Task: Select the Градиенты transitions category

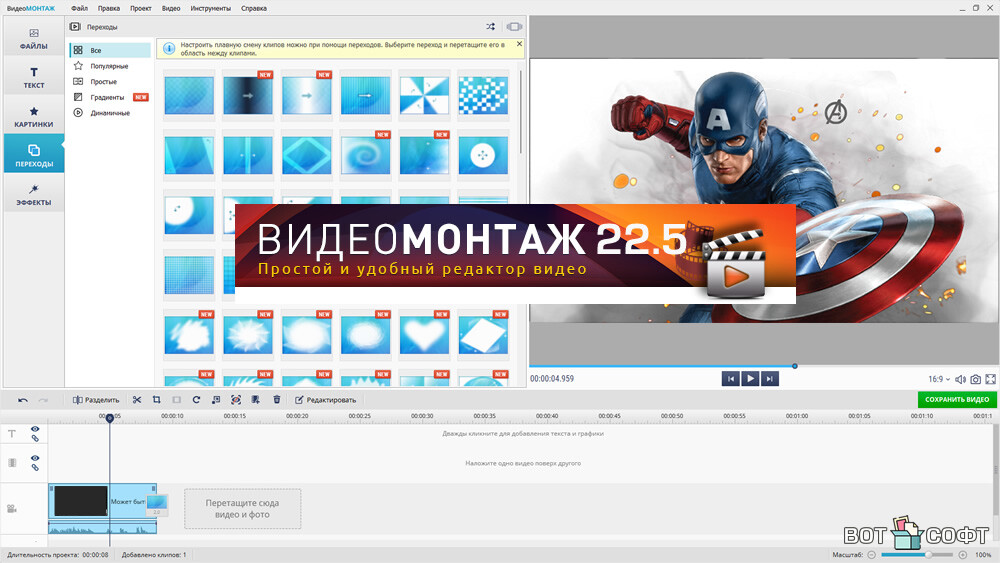Action: tap(110, 97)
